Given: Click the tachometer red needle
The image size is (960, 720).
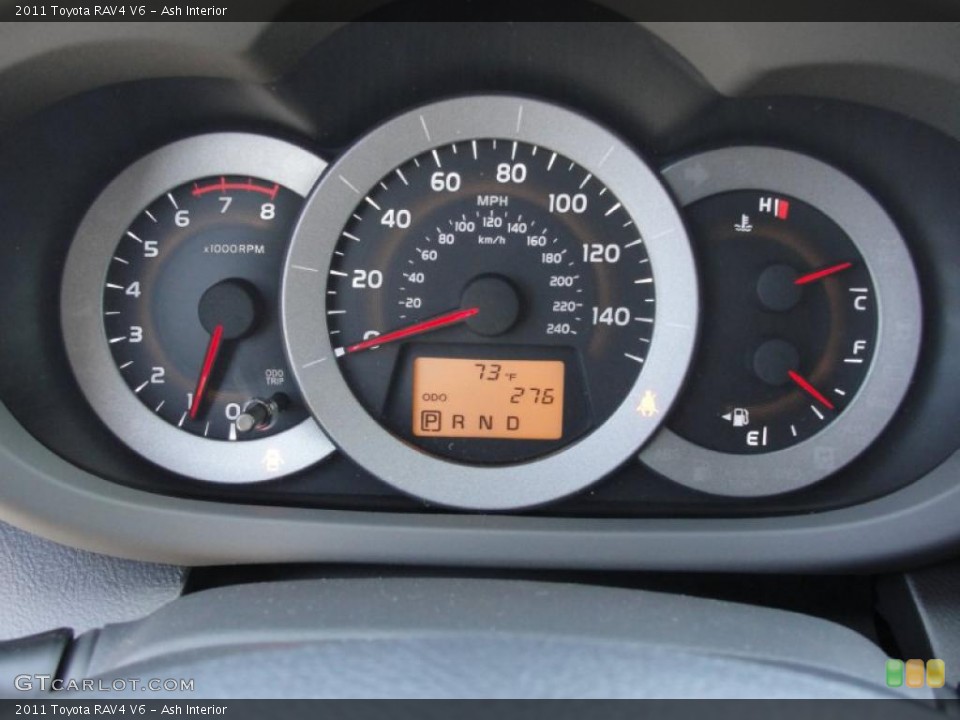Looking at the screenshot, I should (x=206, y=372).
